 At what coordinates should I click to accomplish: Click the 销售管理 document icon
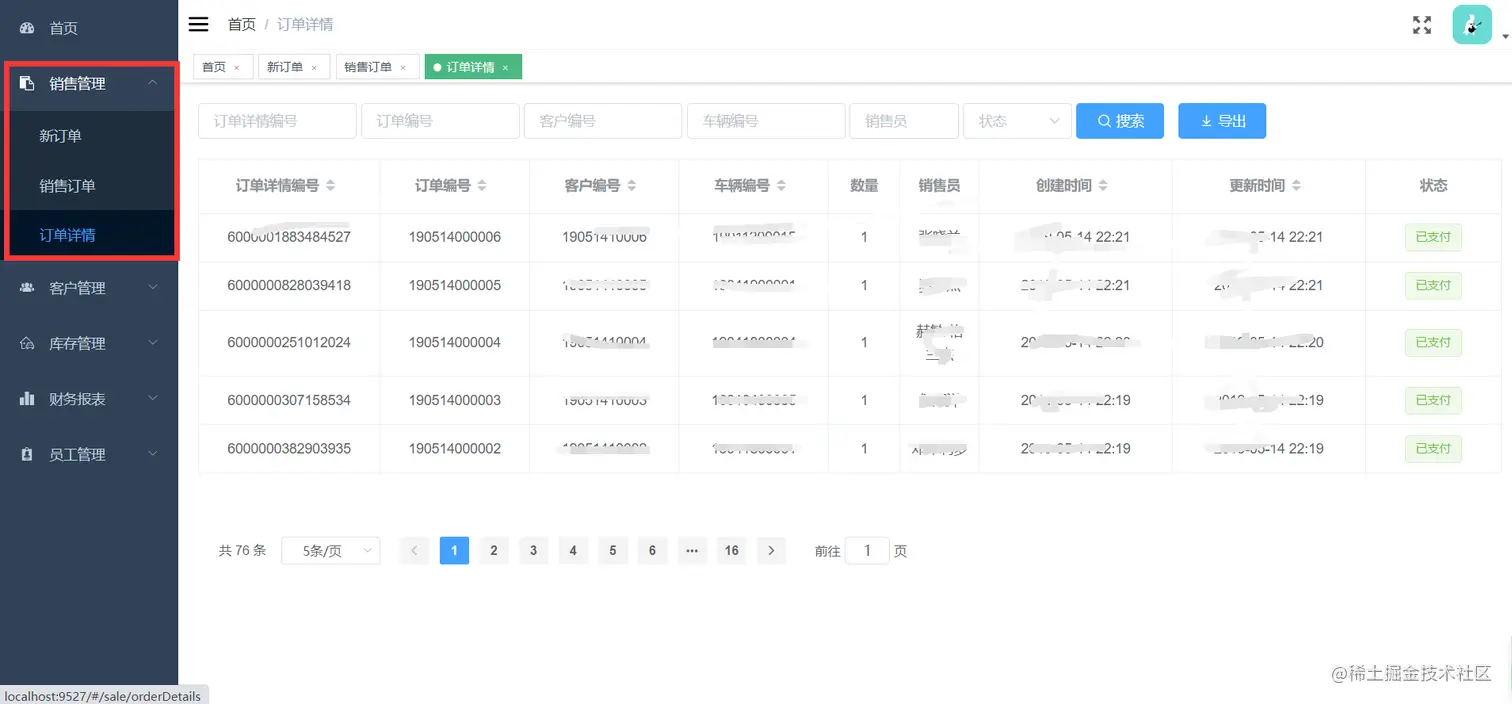click(27, 83)
